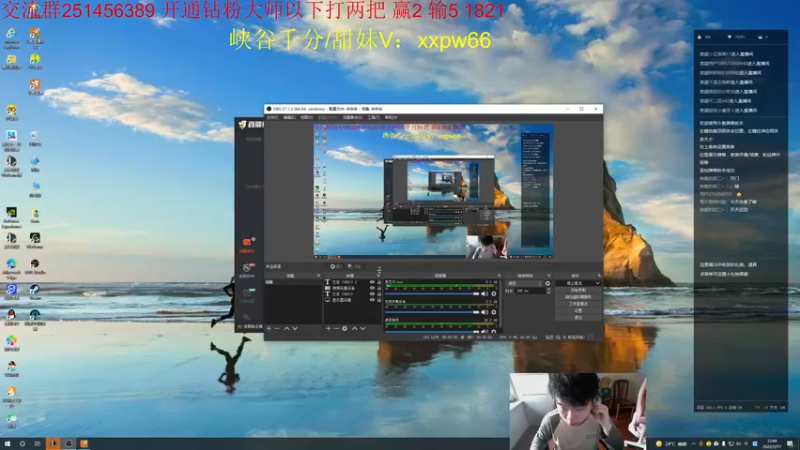Toggle eye icon of second 文本 (GDI+) source
This screenshot has height=450, width=800.
tap(372, 294)
